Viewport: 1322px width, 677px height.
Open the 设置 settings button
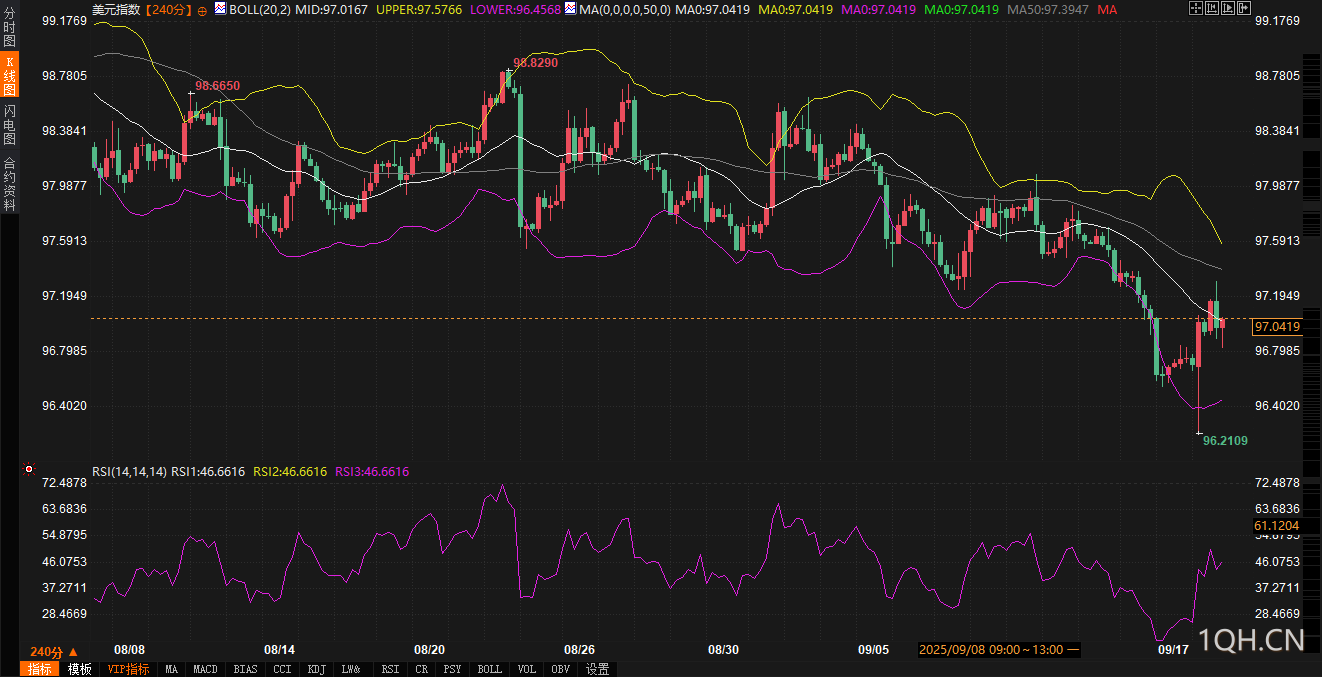click(x=598, y=669)
